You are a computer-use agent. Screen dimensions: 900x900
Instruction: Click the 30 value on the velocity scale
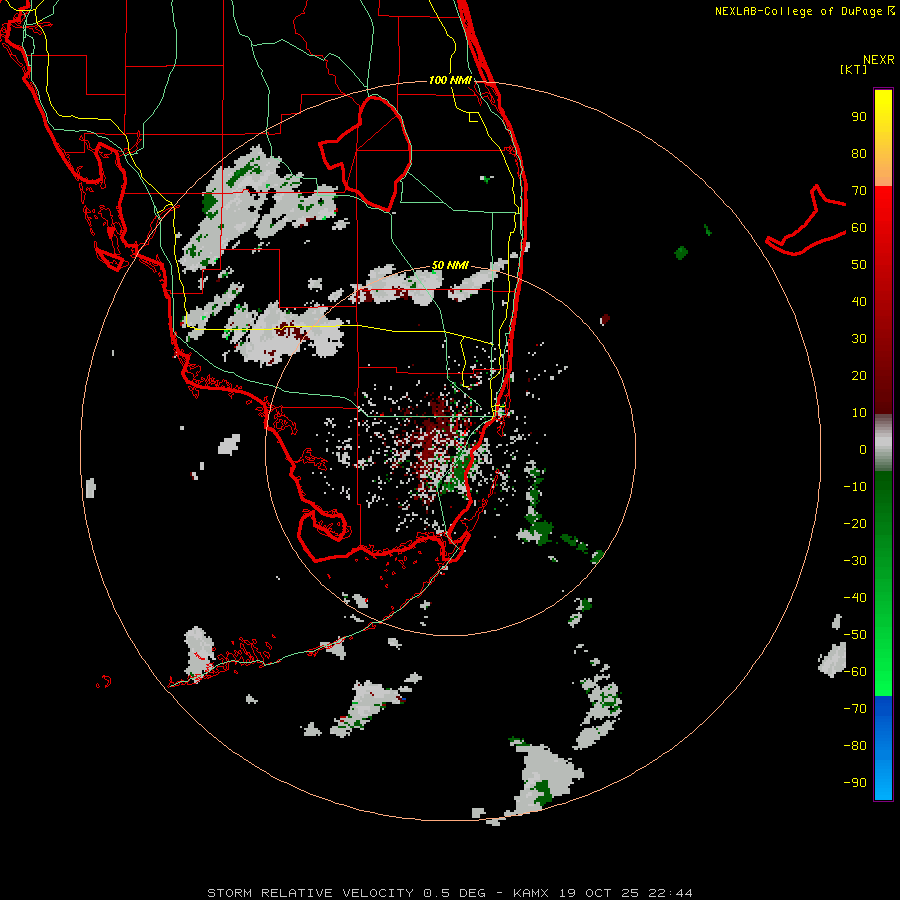click(x=859, y=339)
